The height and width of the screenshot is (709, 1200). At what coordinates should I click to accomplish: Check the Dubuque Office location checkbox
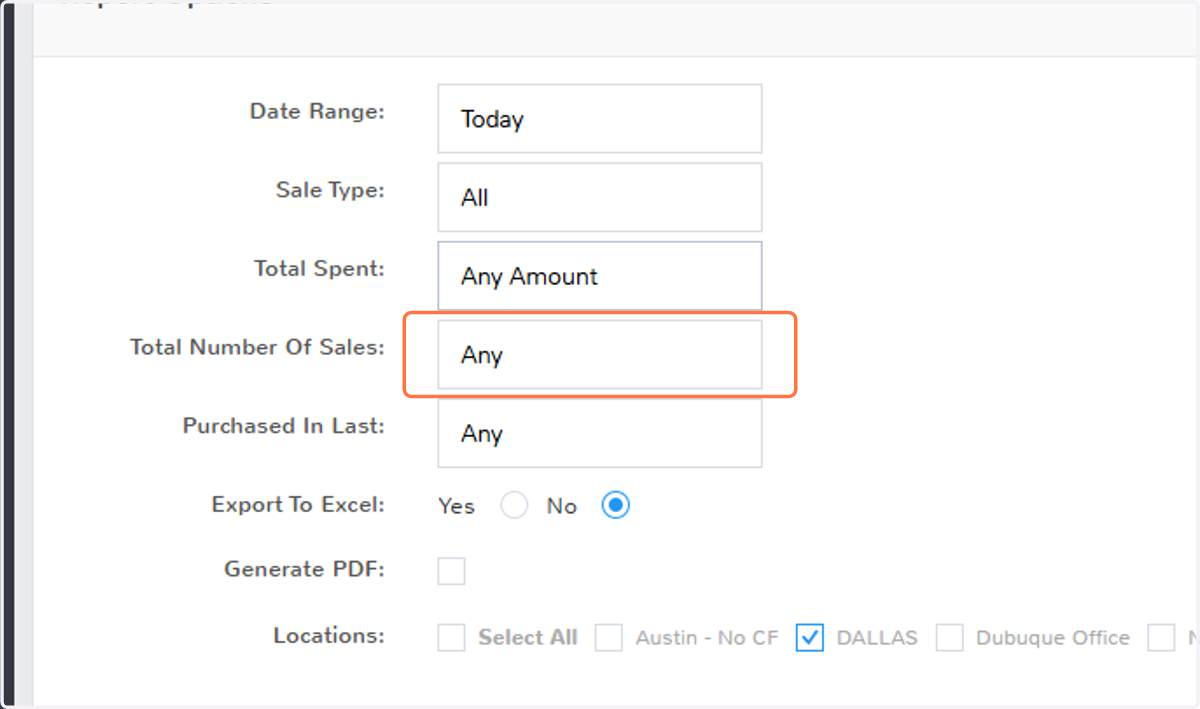pyautogui.click(x=950, y=637)
